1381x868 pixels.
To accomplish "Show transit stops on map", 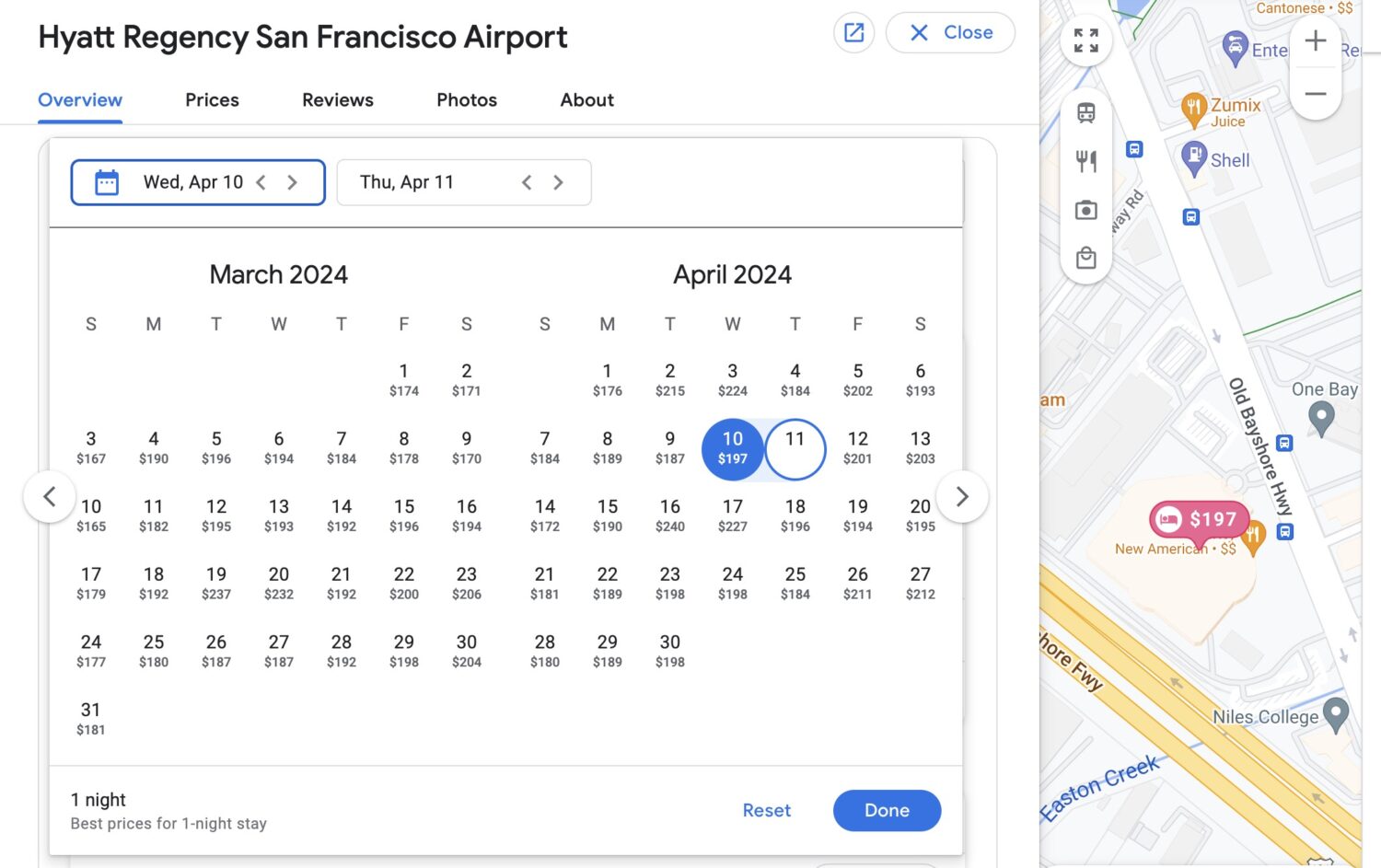I will 1085,113.
